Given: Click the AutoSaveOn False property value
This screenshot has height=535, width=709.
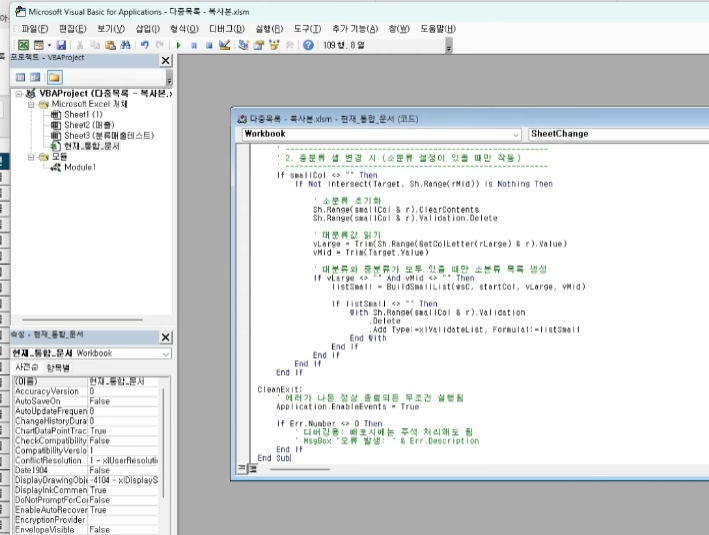Looking at the screenshot, I should click(x=123, y=401).
